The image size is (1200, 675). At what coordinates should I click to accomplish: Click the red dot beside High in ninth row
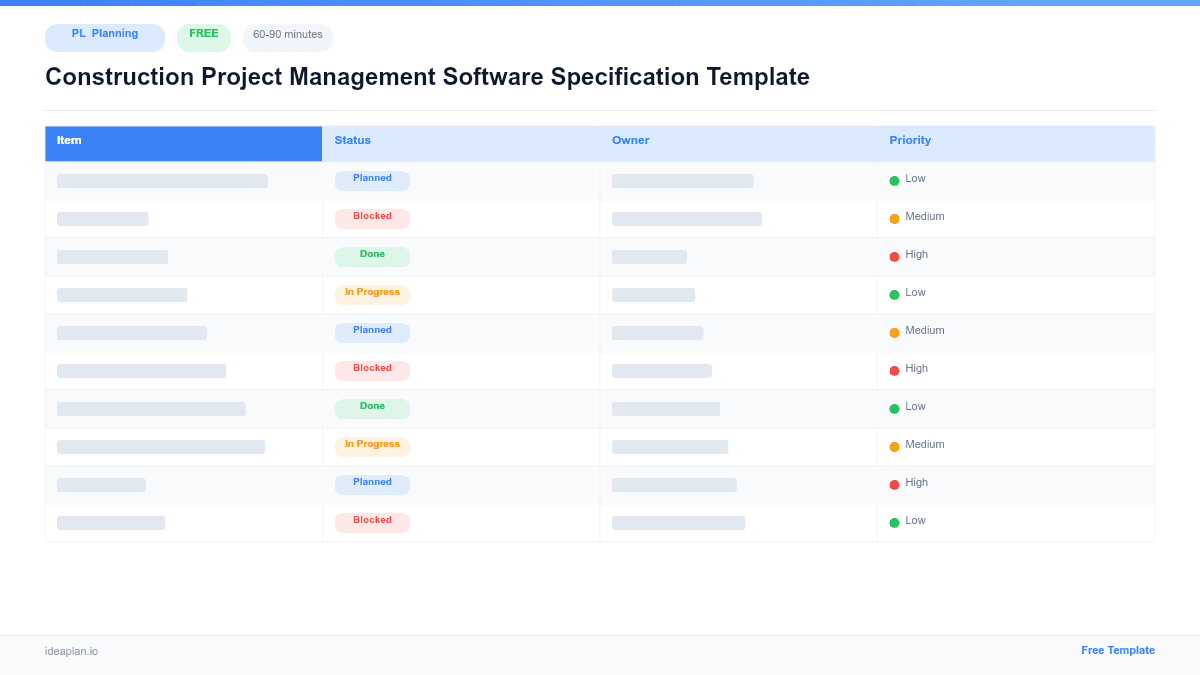(x=893, y=483)
